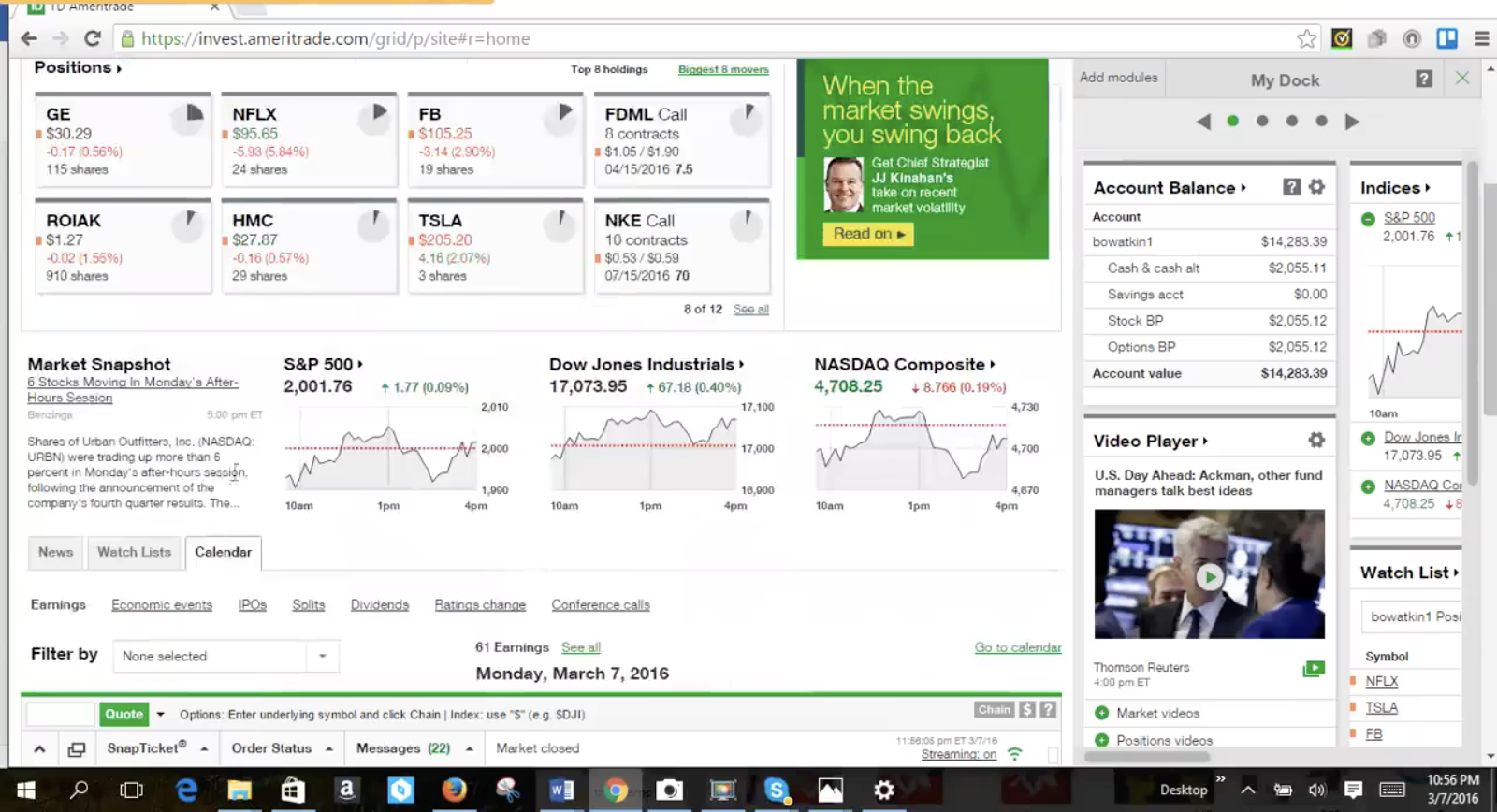Toggle Streaming: on link

(959, 754)
